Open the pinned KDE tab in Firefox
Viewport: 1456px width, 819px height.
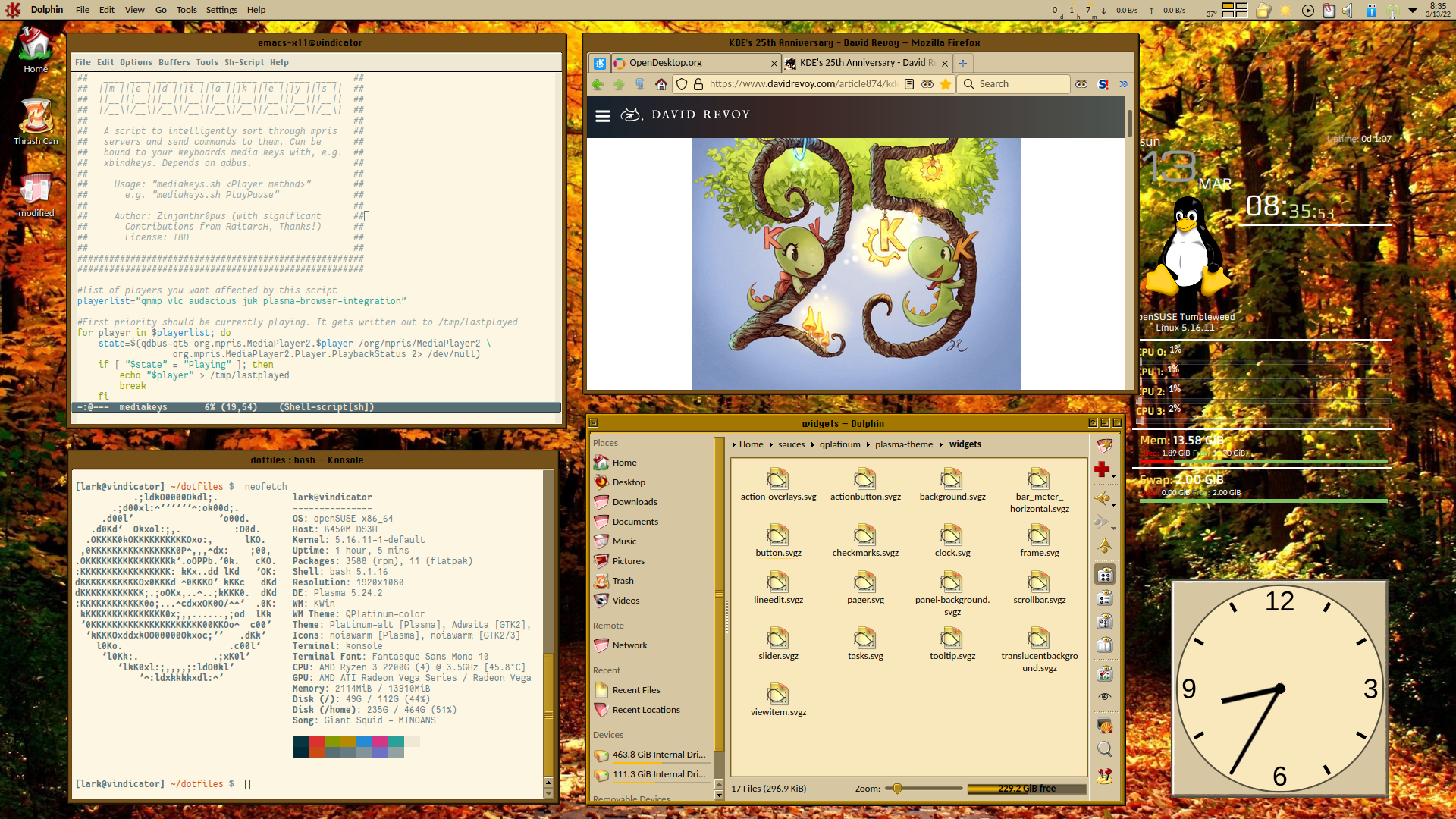coord(600,63)
